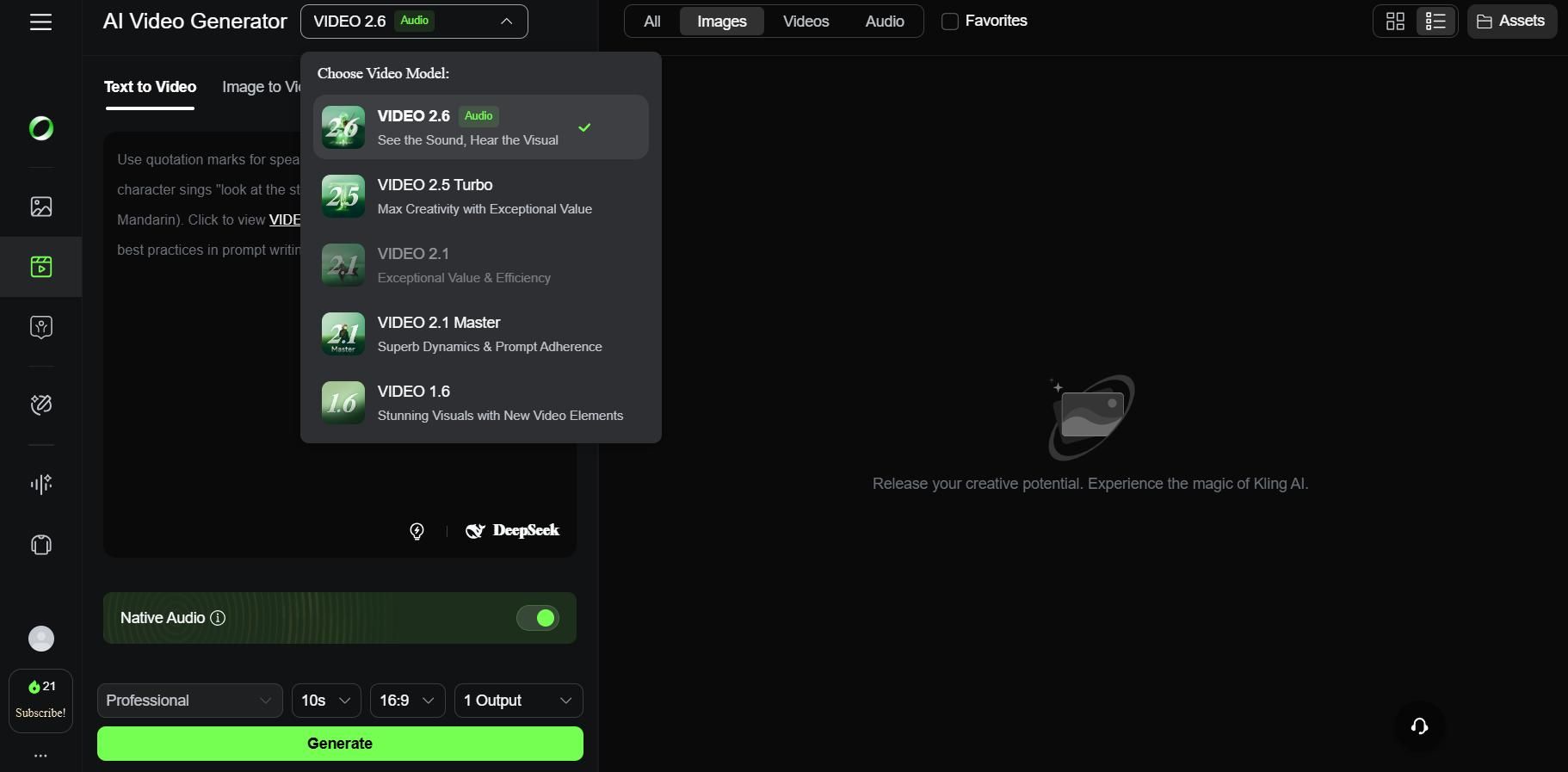Image resolution: width=1568 pixels, height=772 pixels.
Task: Turn off the Native Audio toggle
Action: click(x=538, y=618)
